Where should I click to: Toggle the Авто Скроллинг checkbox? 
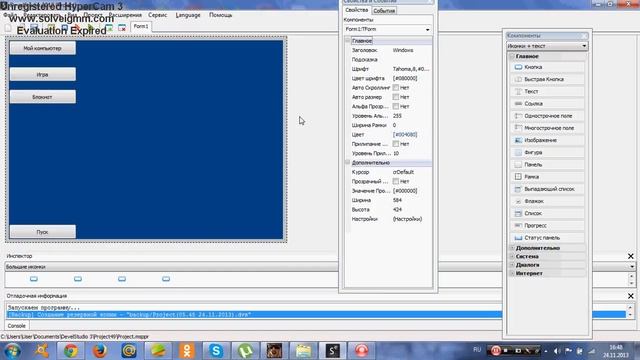point(396,87)
